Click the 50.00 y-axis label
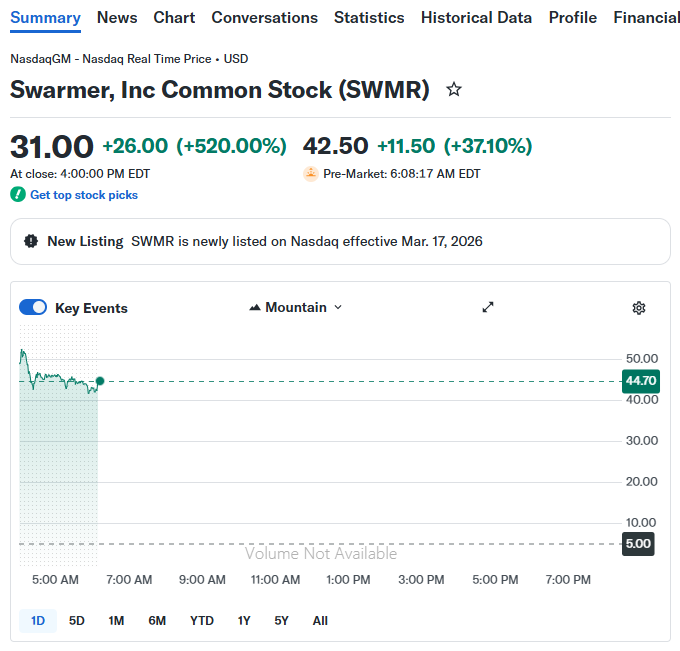The image size is (680, 651). 642,359
